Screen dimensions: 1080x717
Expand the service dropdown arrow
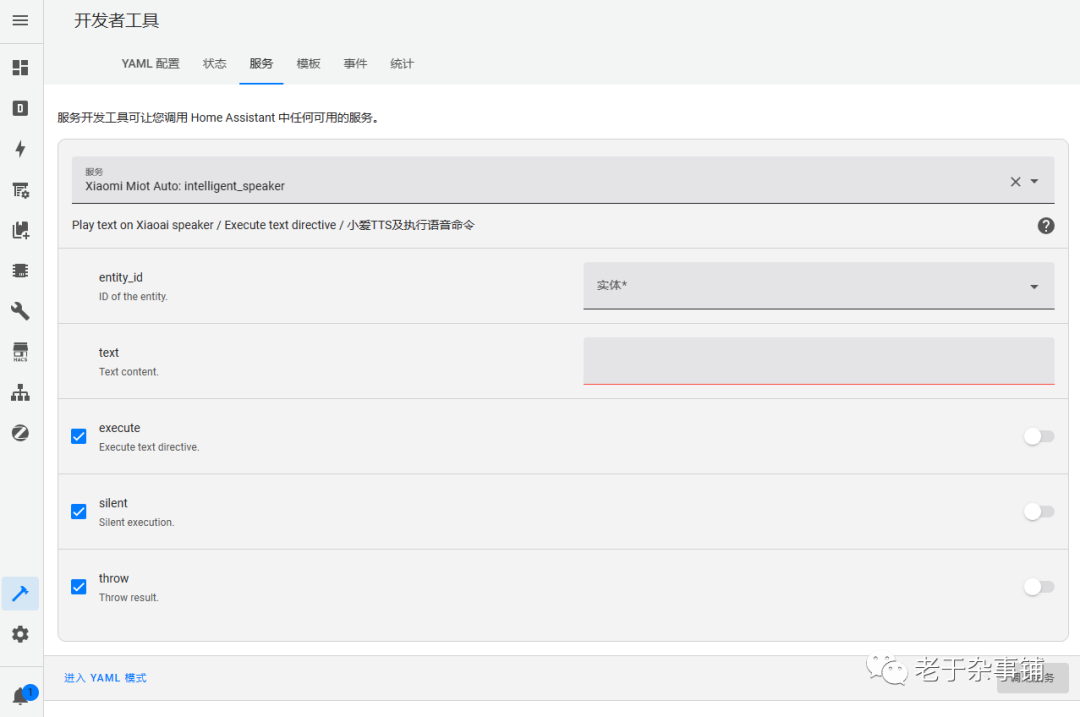click(1034, 181)
